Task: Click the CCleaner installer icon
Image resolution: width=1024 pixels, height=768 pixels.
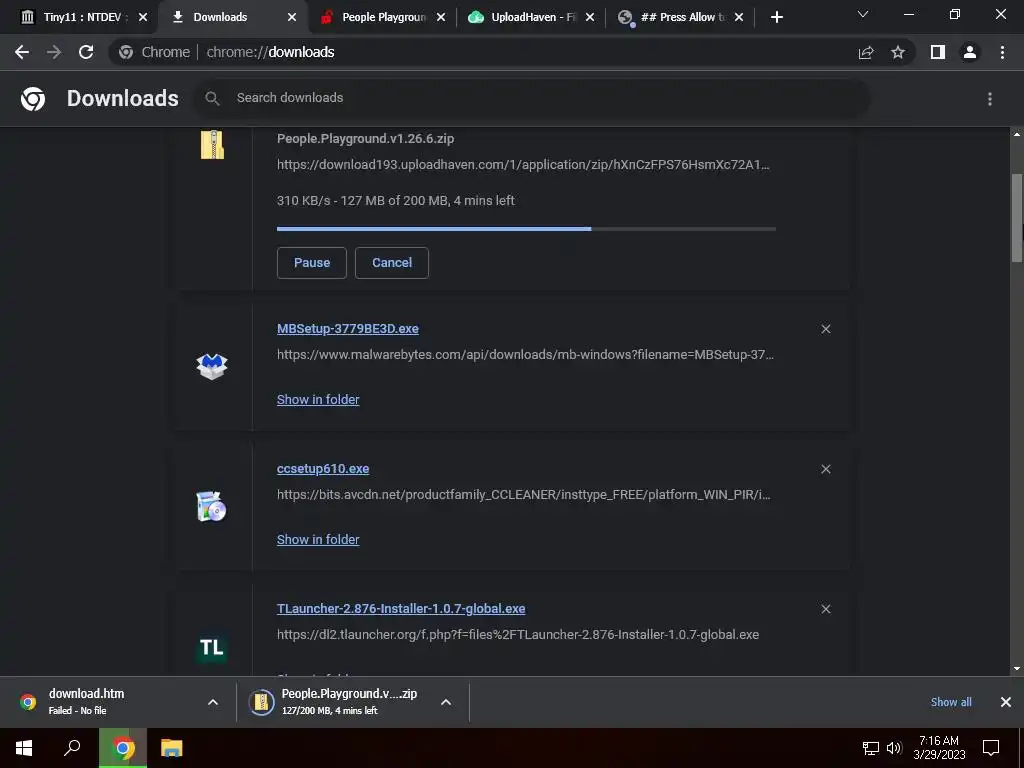Action: click(x=212, y=507)
